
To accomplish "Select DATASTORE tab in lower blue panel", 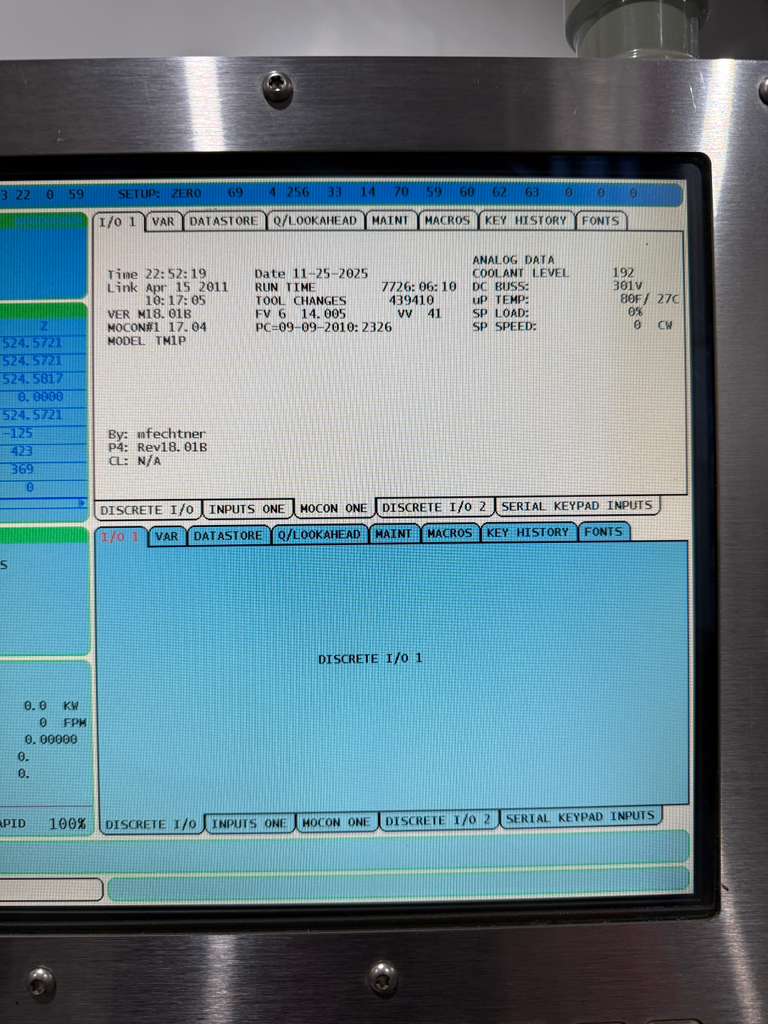I will (x=228, y=536).
